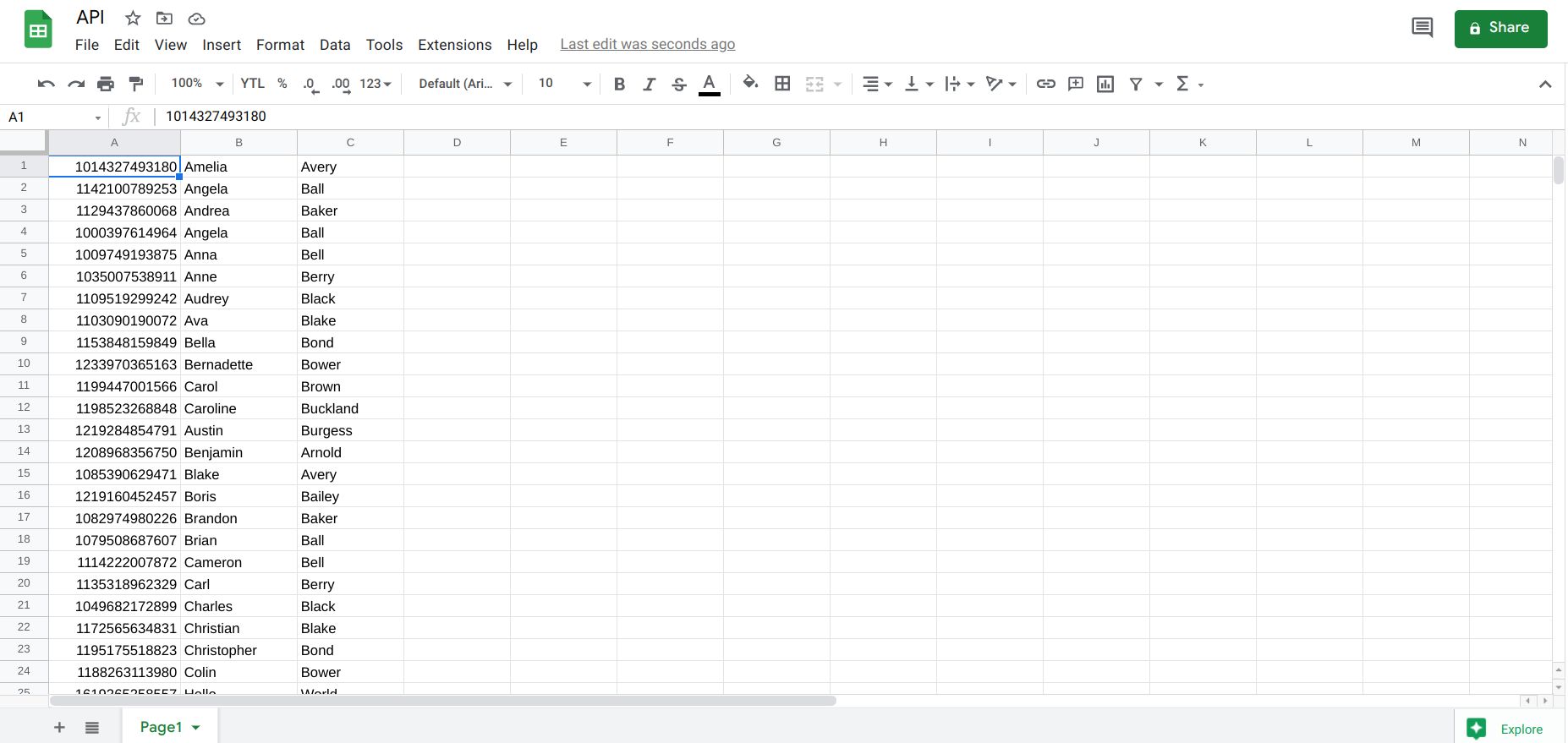Open the Data menu
Screen dimensions: 1568x743
tap(335, 45)
